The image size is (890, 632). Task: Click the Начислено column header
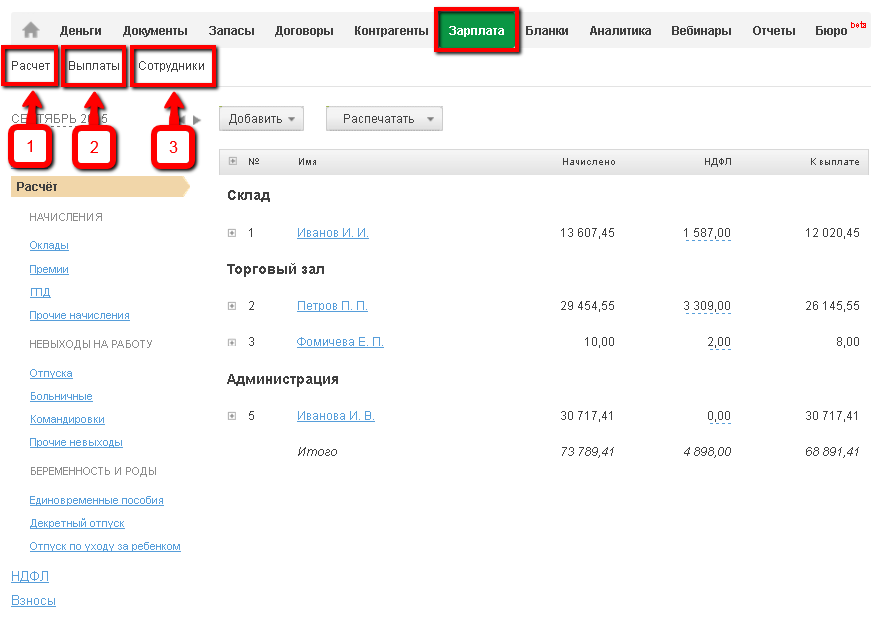tap(589, 162)
